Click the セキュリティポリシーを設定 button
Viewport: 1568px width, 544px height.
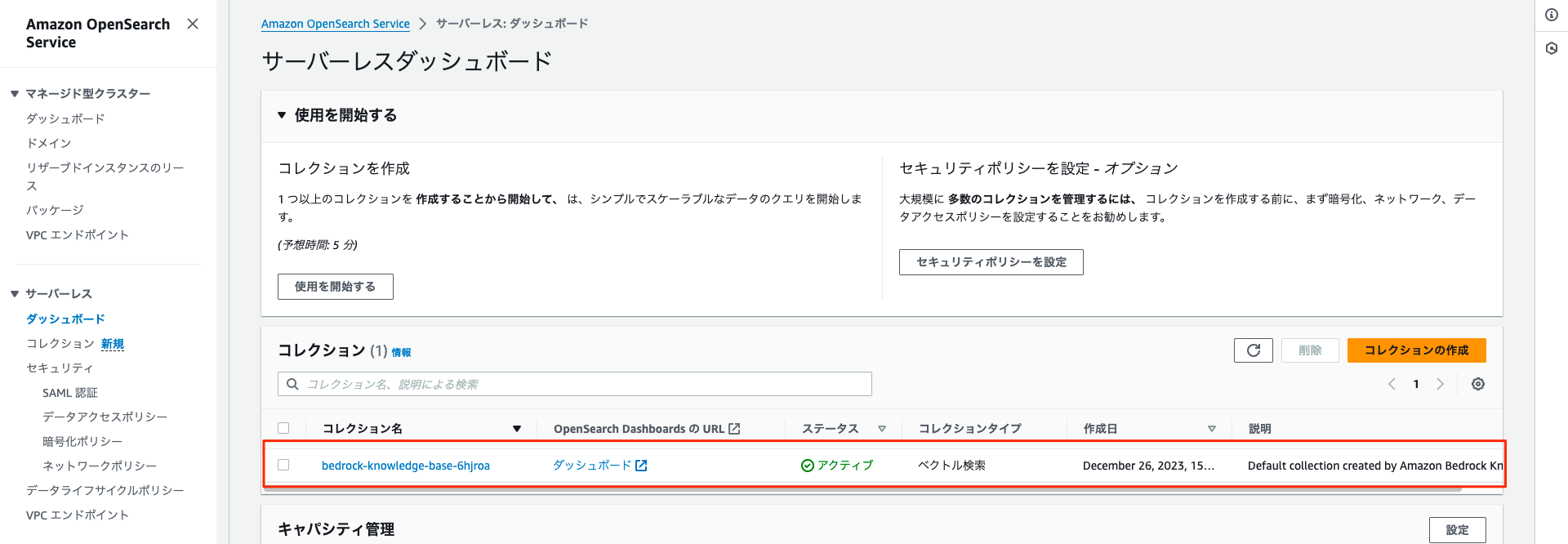(991, 262)
